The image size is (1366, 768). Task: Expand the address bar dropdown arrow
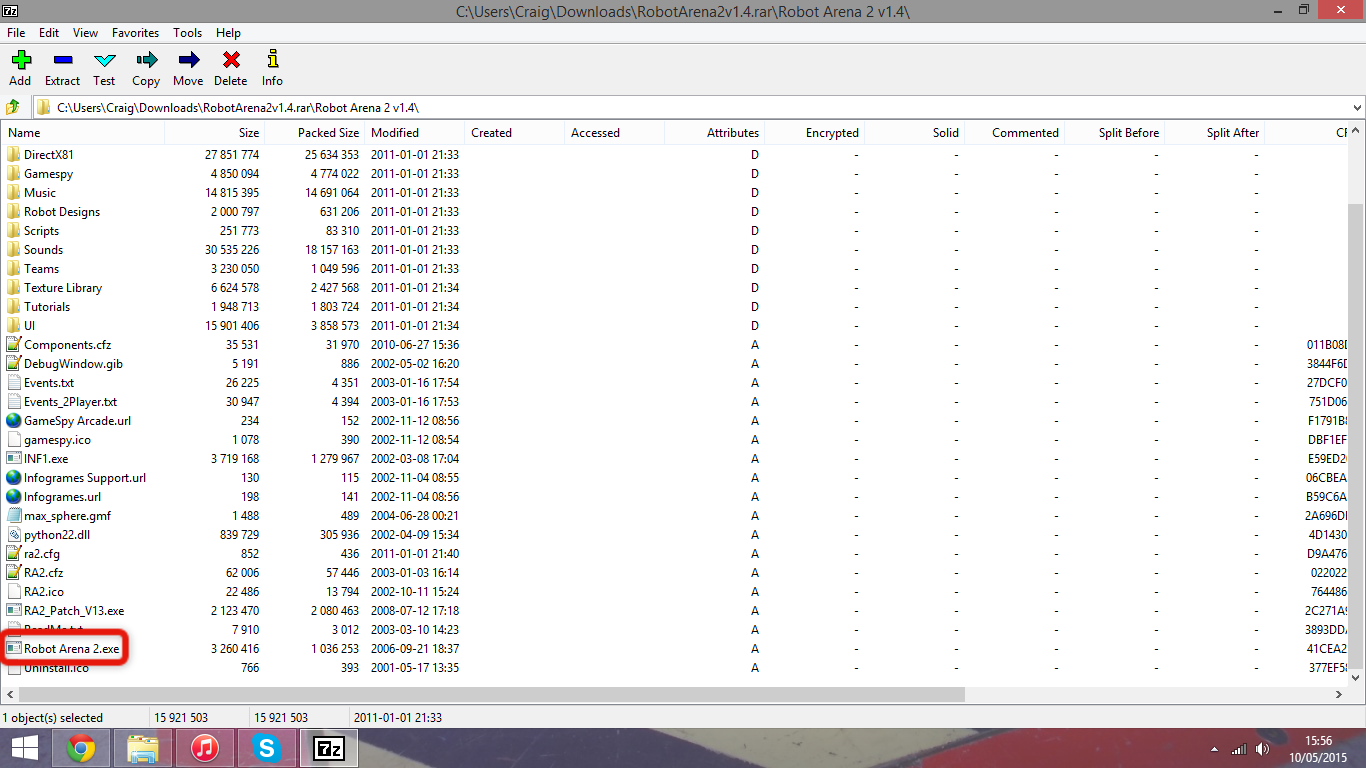[1357, 107]
